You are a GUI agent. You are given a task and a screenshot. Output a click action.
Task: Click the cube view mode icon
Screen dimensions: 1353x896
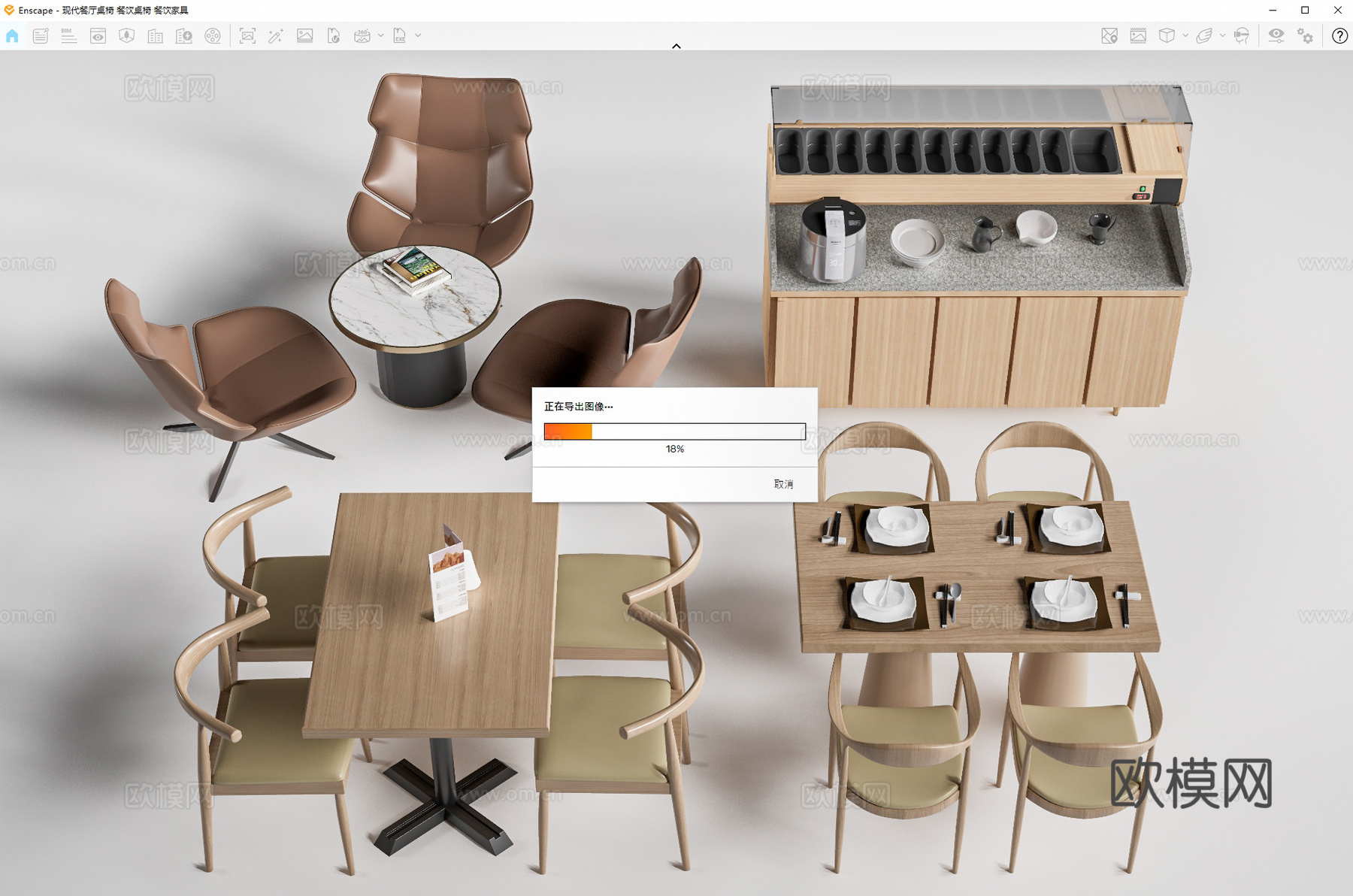click(1167, 36)
